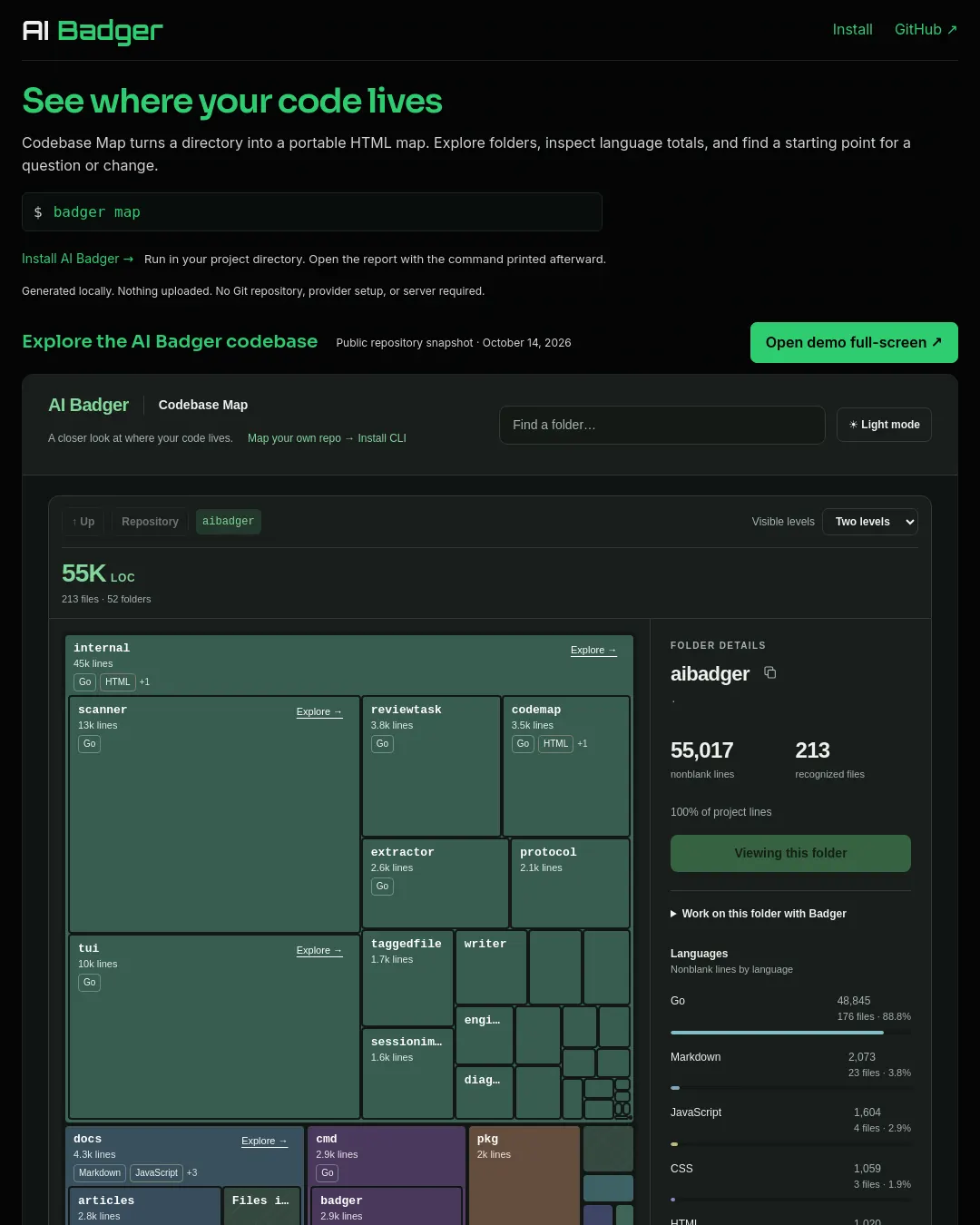
Task: Select the protocol treemap tile
Action: (x=571, y=883)
